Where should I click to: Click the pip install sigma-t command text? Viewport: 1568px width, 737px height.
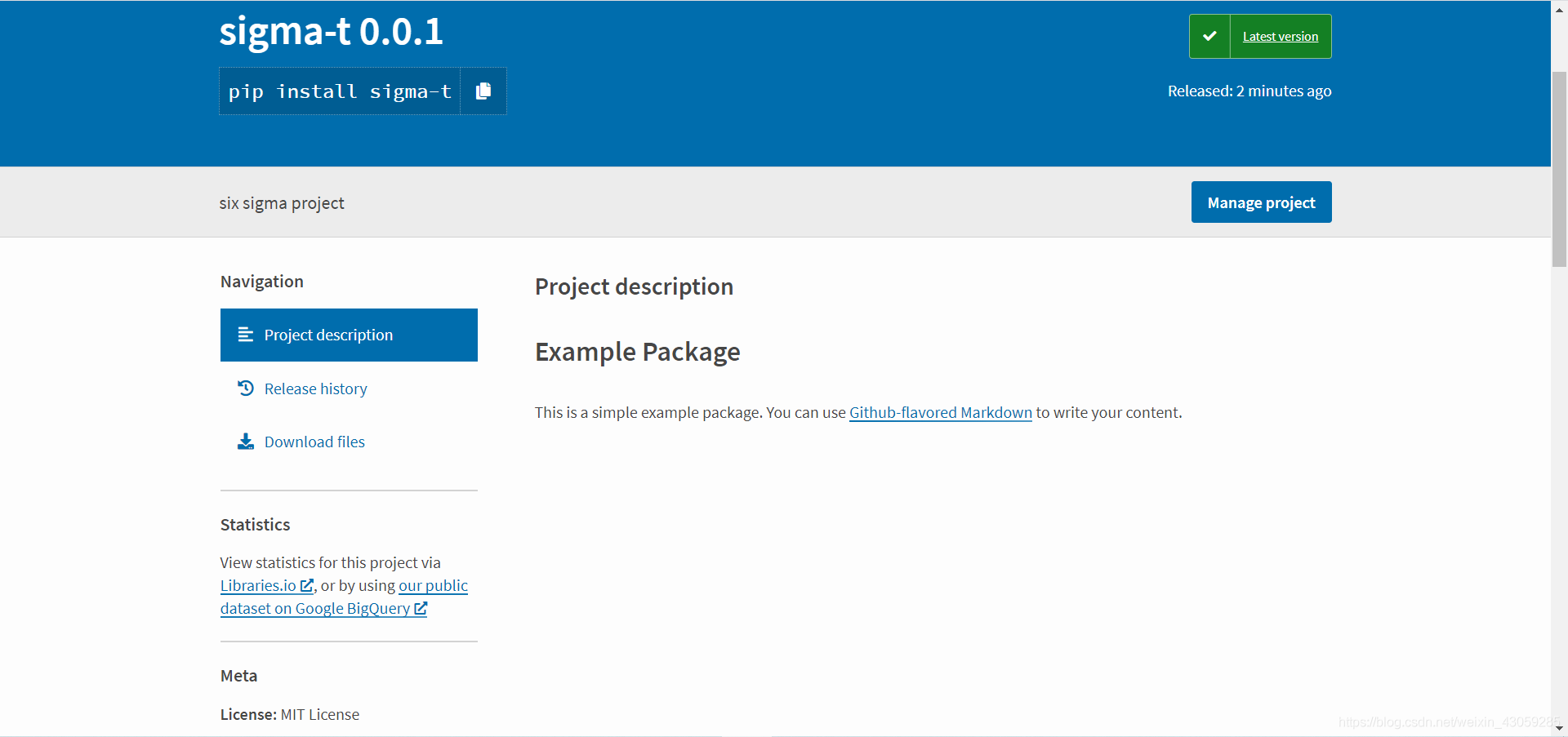[x=340, y=91]
